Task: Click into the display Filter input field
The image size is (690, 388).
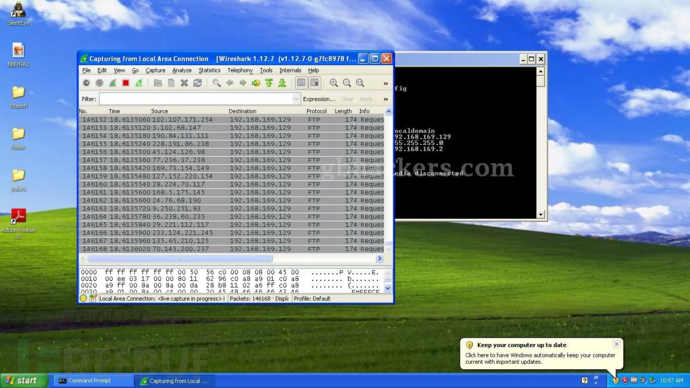Action: (196, 99)
